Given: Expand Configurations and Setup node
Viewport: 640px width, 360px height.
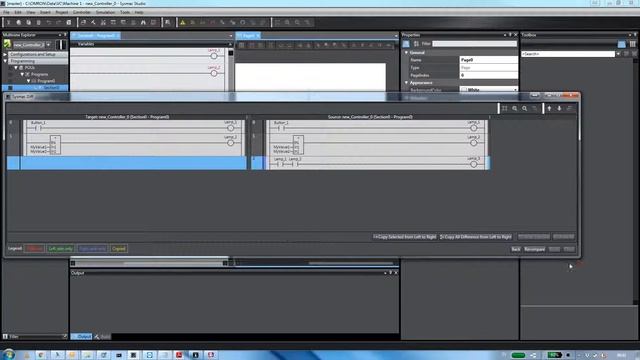Looking at the screenshot, I should 5,54.
